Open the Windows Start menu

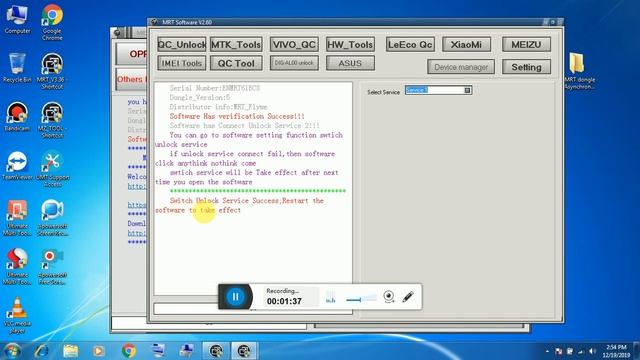click(x=12, y=351)
